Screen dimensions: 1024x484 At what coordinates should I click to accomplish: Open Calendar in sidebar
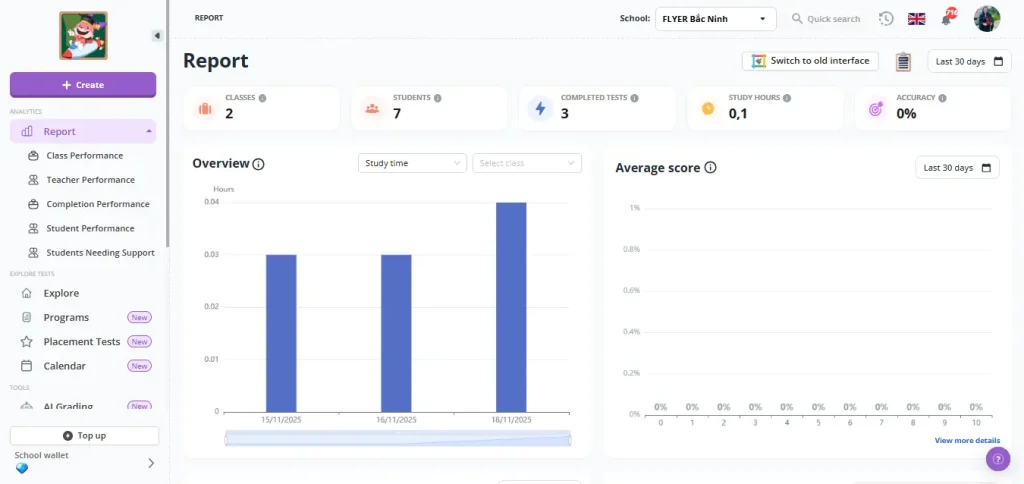64,366
